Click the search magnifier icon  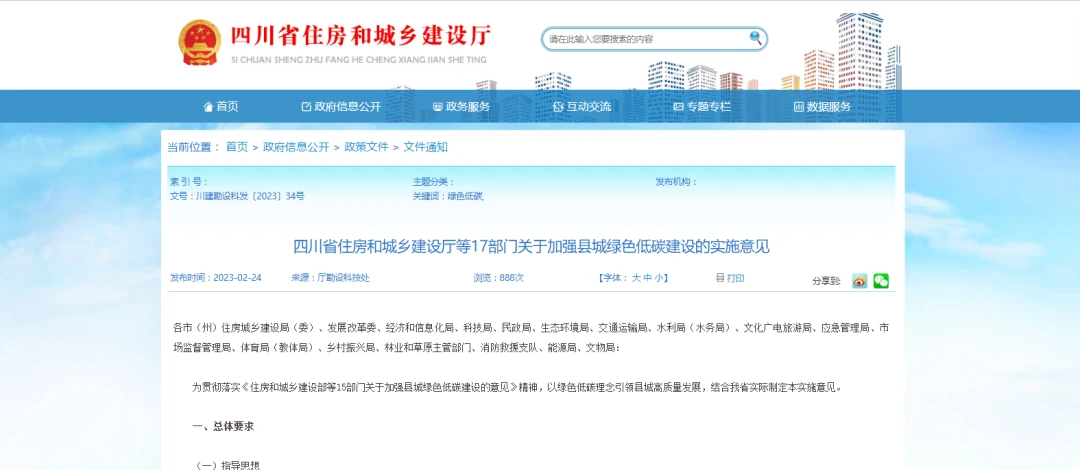[756, 38]
